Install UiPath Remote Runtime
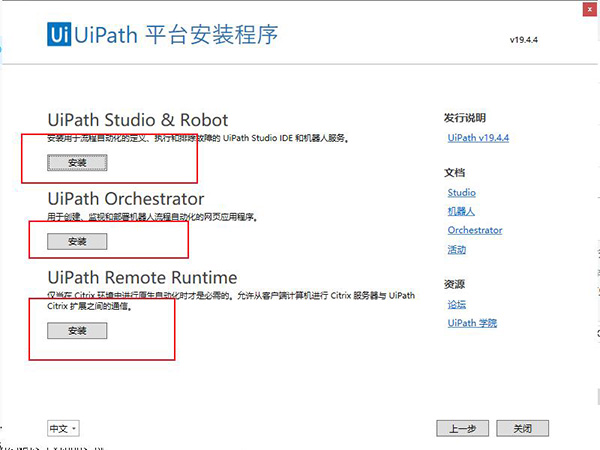 click(x=77, y=331)
